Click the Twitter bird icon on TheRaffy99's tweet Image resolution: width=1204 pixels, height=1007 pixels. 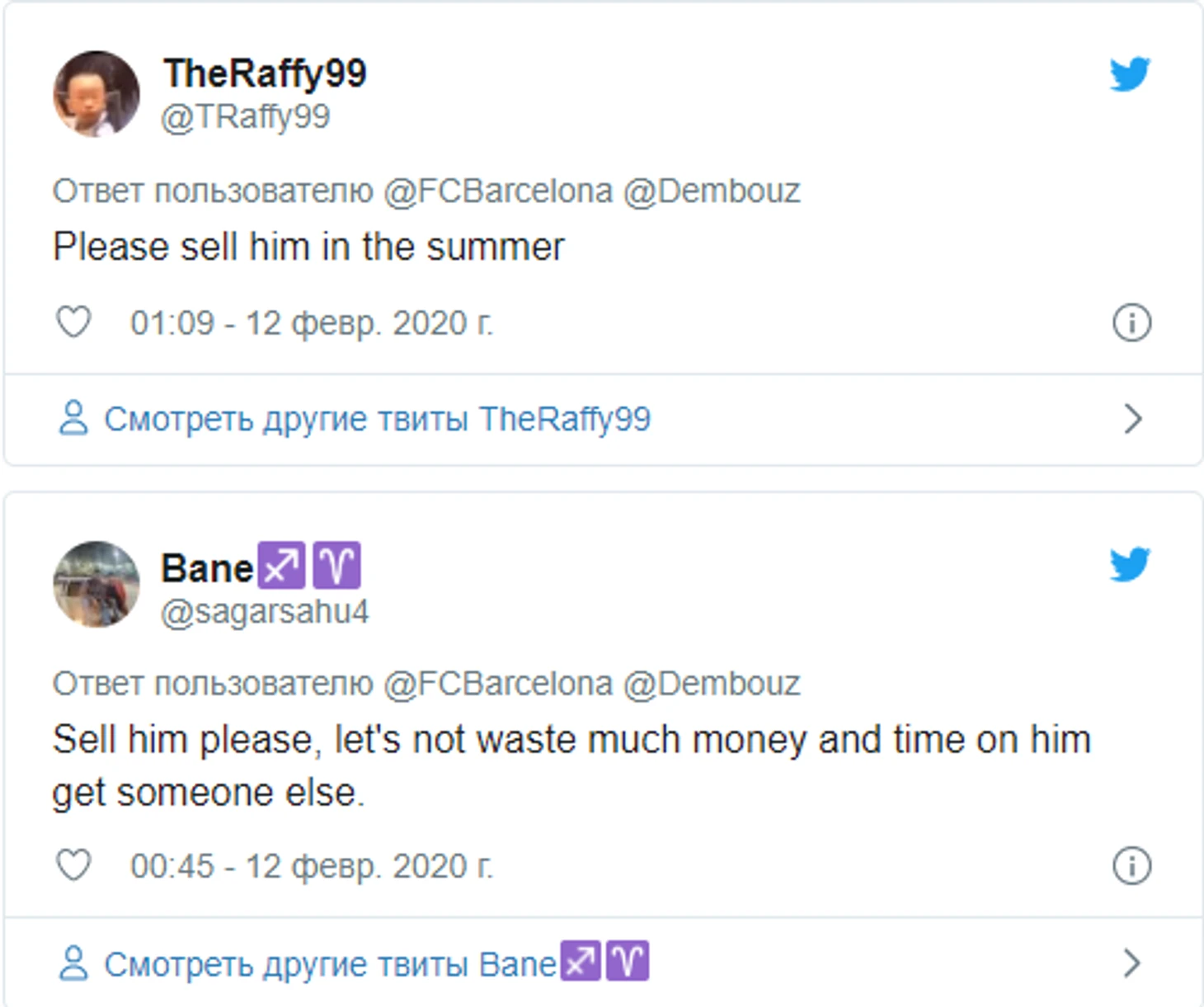pyautogui.click(x=1129, y=74)
